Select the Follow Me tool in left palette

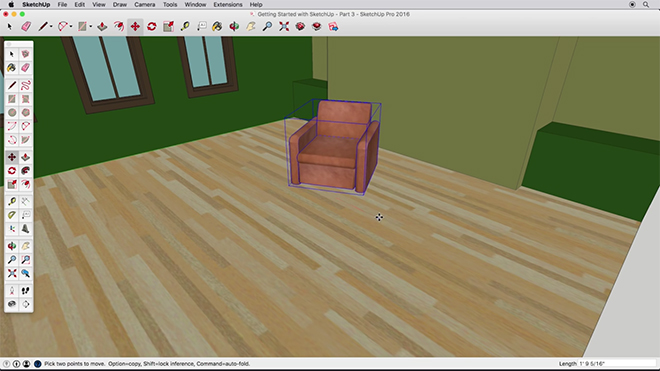(x=26, y=171)
